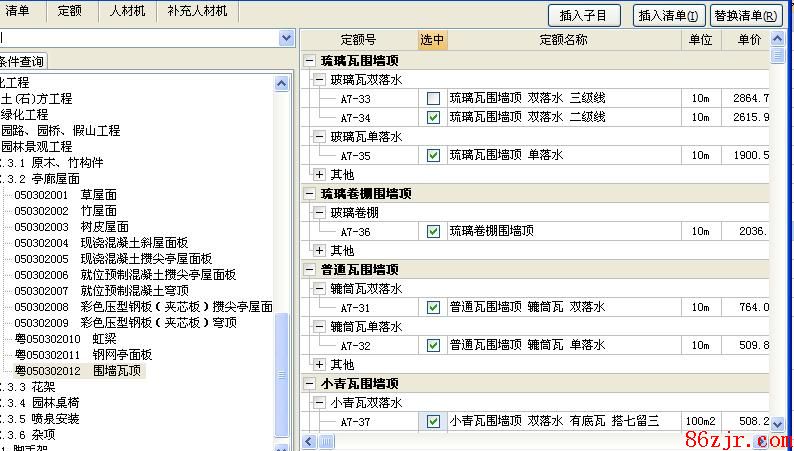Collapse the 玻璃瓦单落水 subgroup
Viewport: 794px width, 451px height.
click(319, 137)
